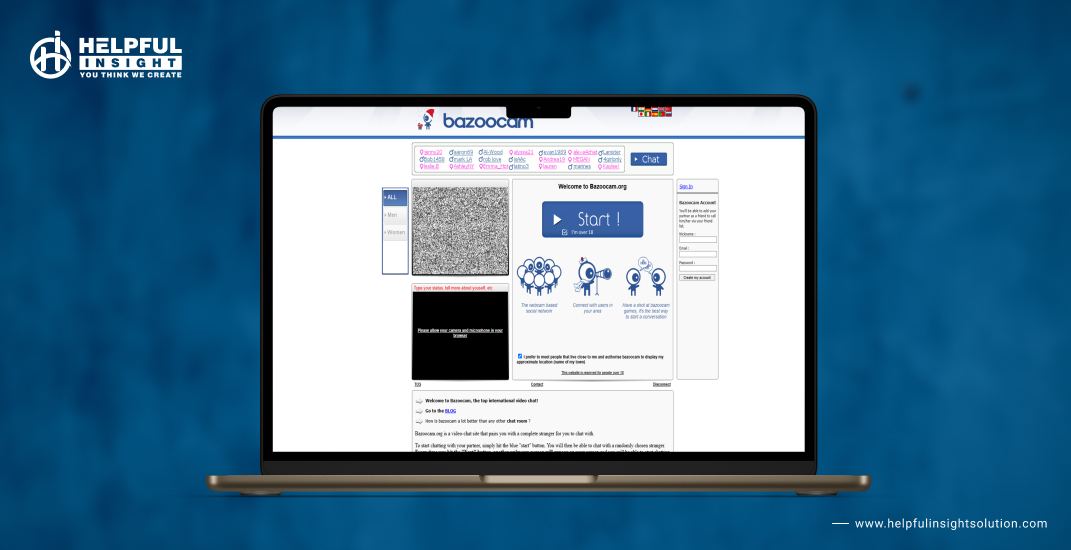
Task: Click bubble icon beside 'Welcome to Bazoocam' line
Action: point(419,401)
